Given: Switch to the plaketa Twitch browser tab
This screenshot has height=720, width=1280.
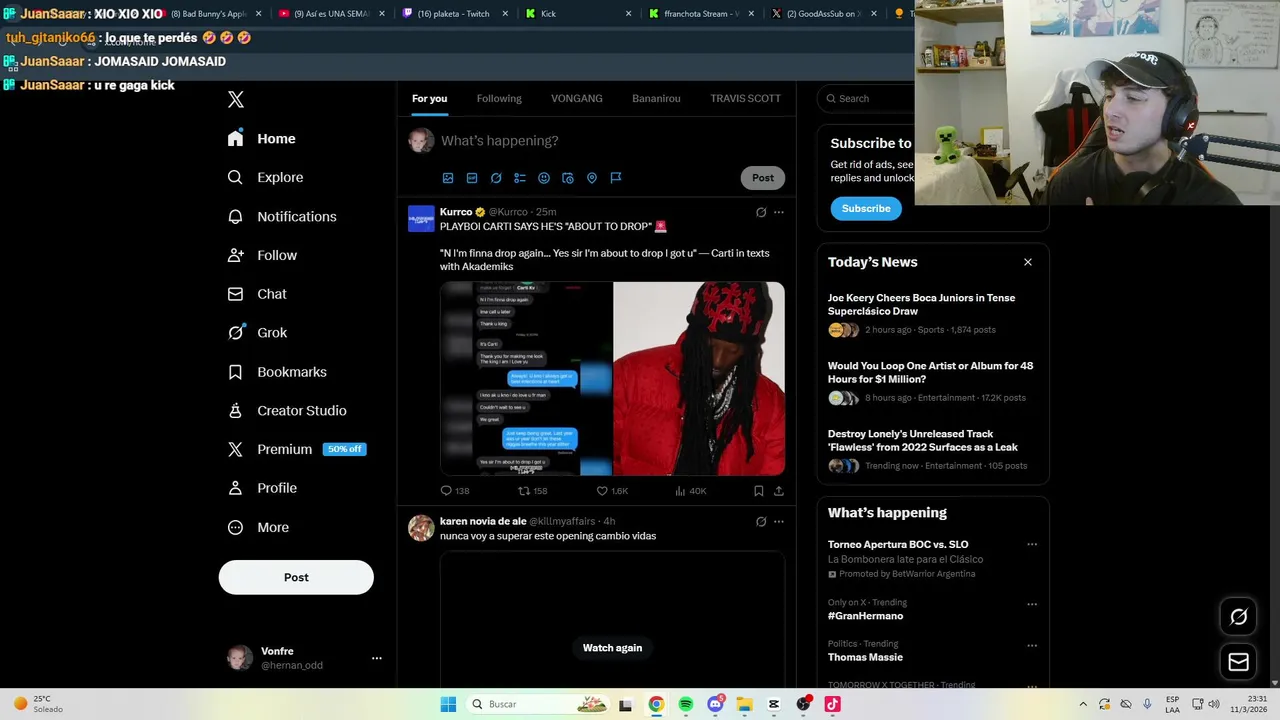Looking at the screenshot, I should pyautogui.click(x=454, y=14).
